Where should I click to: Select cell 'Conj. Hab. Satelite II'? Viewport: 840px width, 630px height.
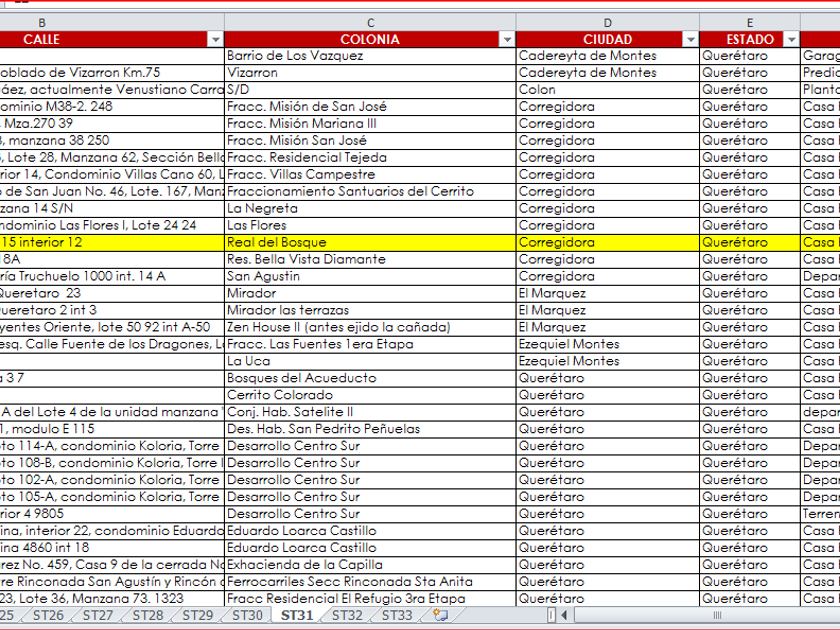click(x=370, y=412)
